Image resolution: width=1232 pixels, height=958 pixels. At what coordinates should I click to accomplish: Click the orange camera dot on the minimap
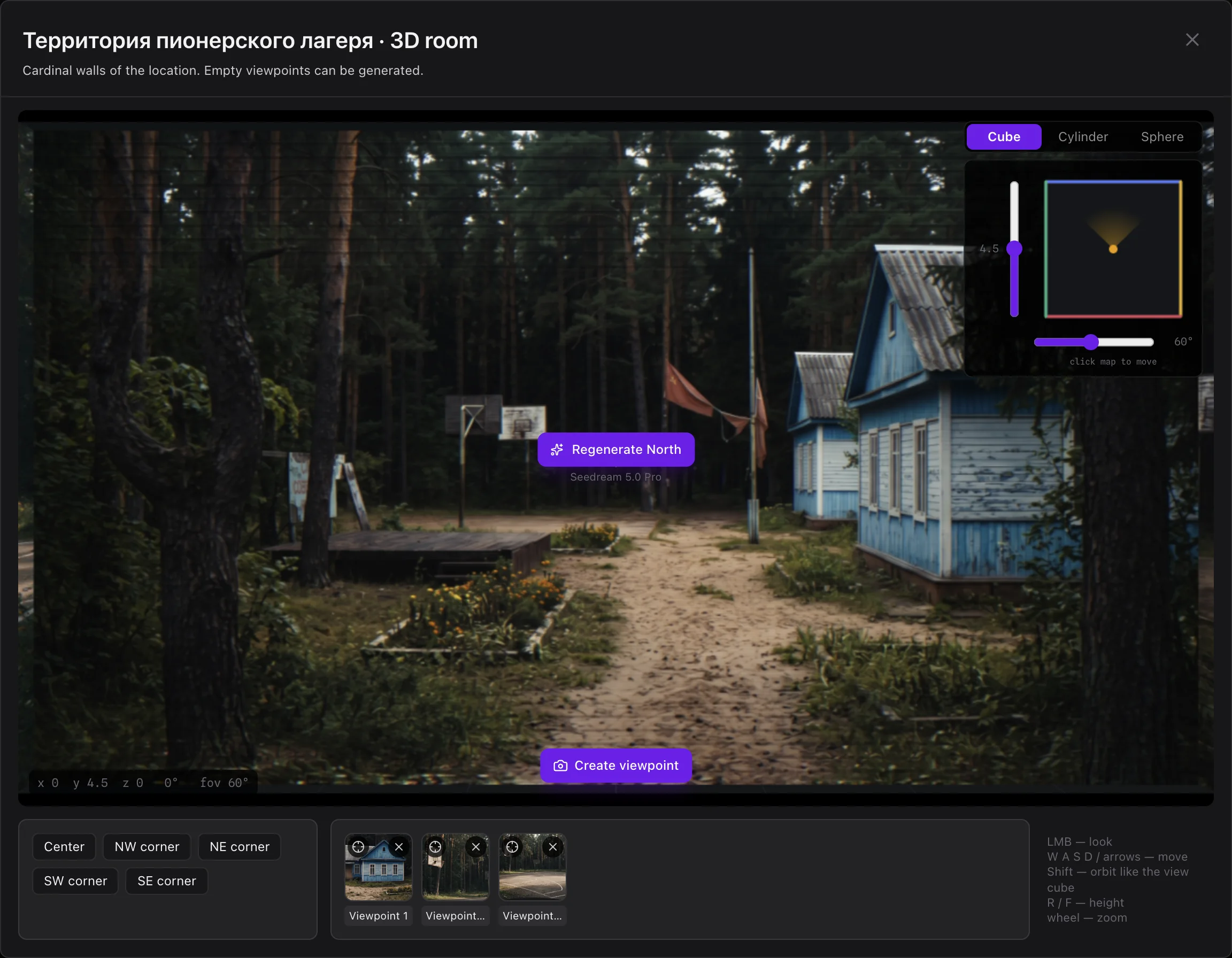[1113, 249]
